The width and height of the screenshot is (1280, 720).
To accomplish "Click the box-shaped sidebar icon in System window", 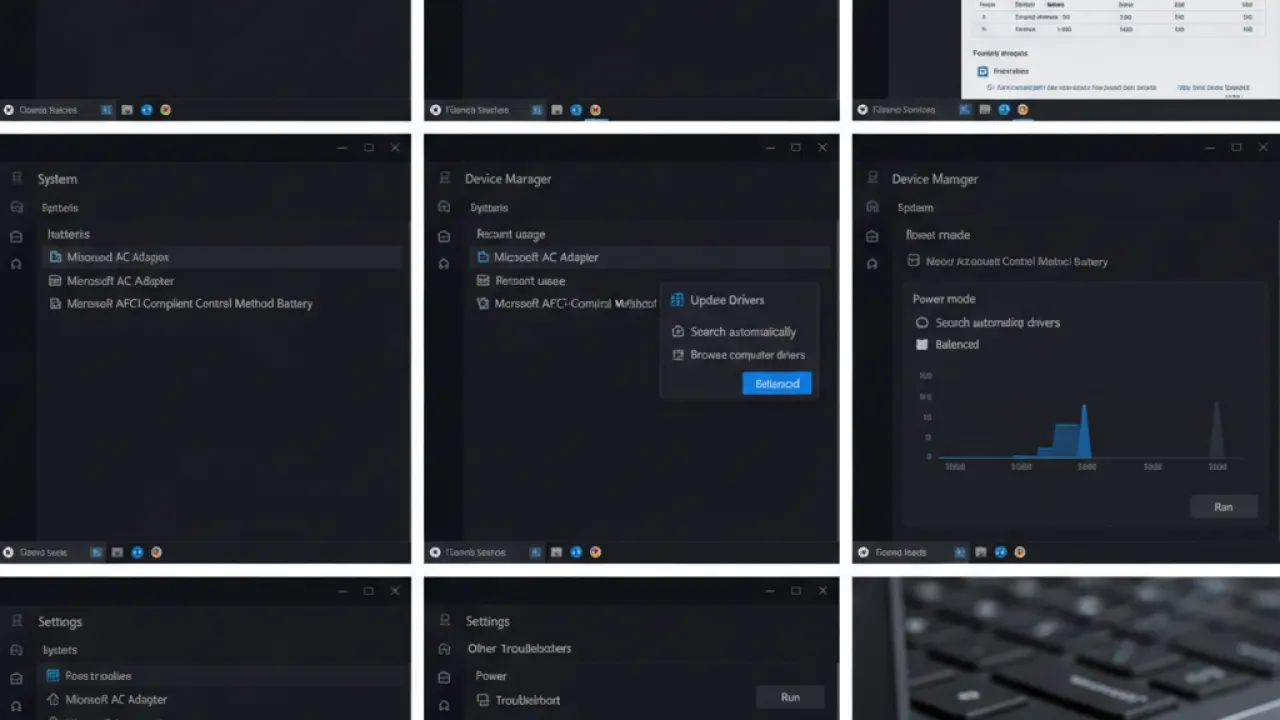I will (16, 236).
